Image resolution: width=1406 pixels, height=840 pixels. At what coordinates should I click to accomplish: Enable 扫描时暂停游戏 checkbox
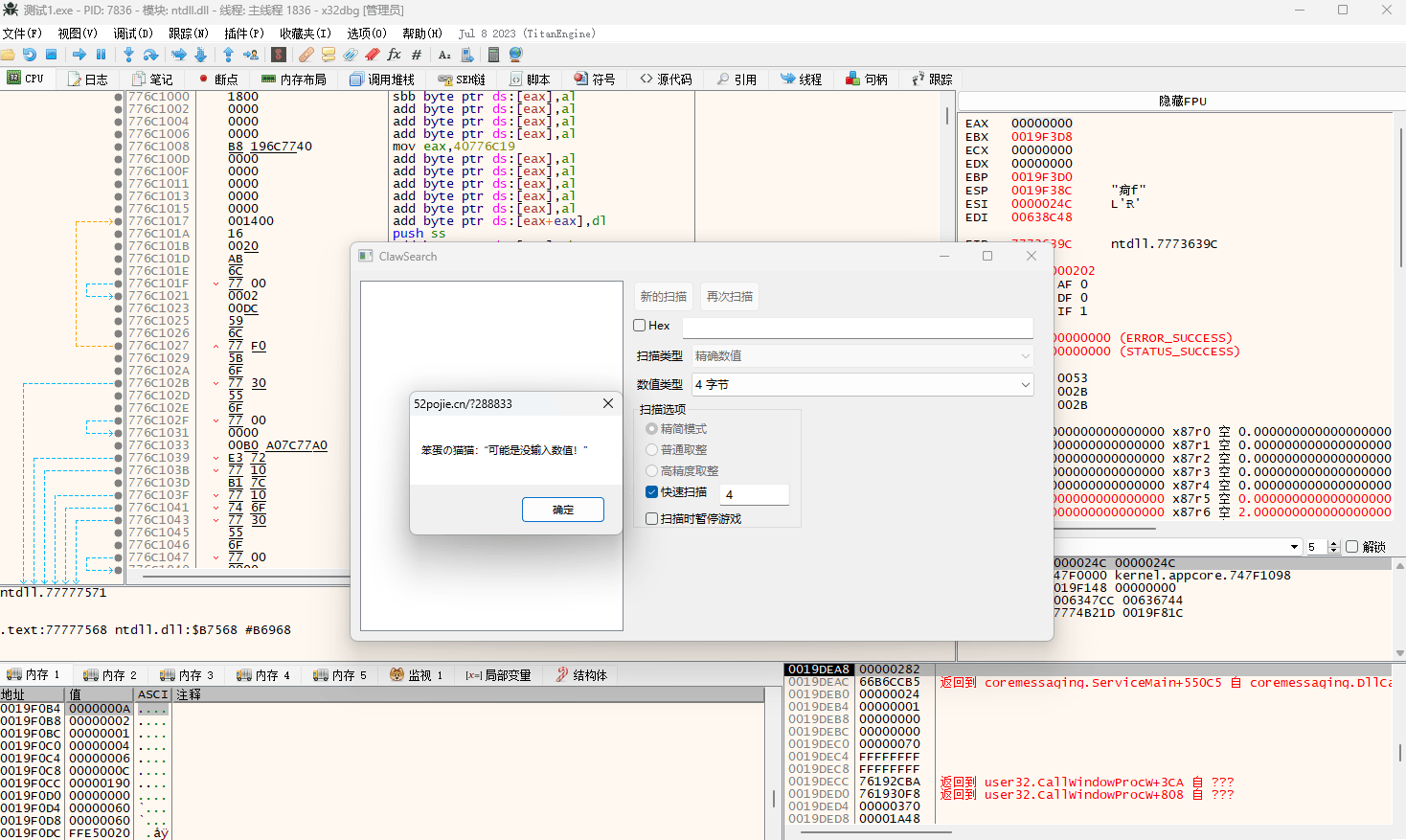pos(652,519)
